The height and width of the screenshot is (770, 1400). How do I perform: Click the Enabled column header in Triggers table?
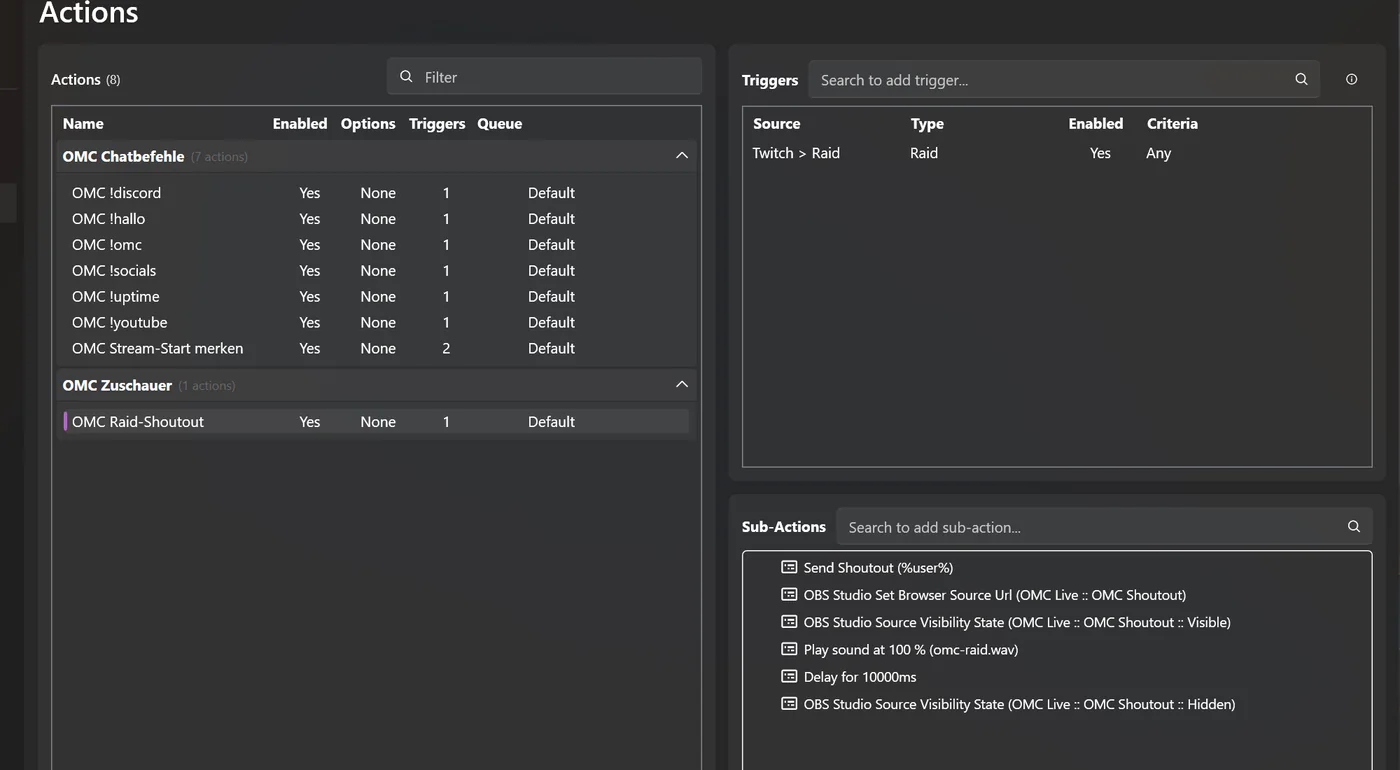point(1096,124)
